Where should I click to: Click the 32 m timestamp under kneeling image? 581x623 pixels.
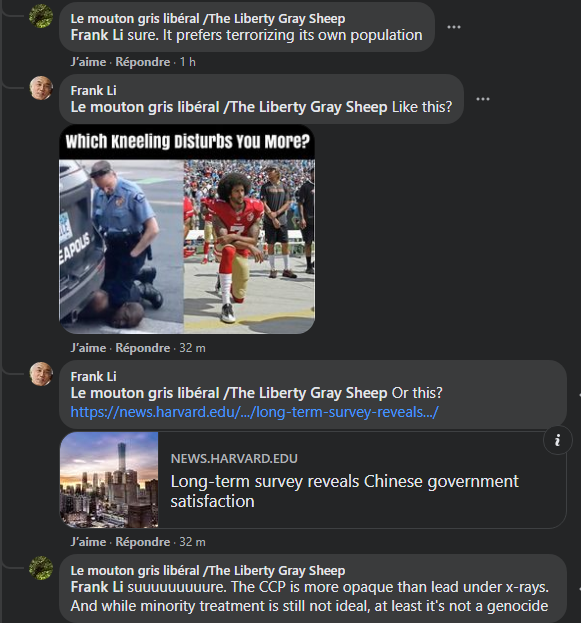pyautogui.click(x=192, y=348)
